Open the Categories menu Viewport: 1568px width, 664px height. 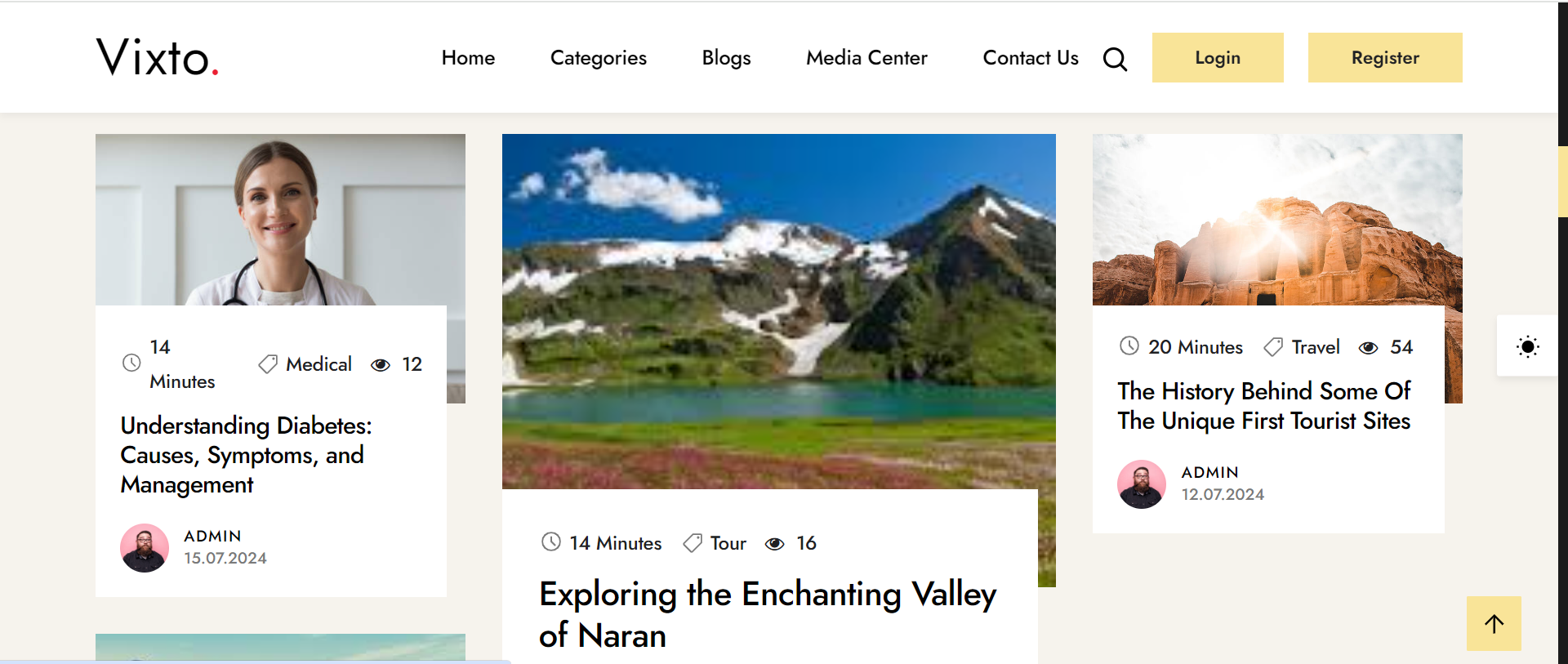(598, 57)
